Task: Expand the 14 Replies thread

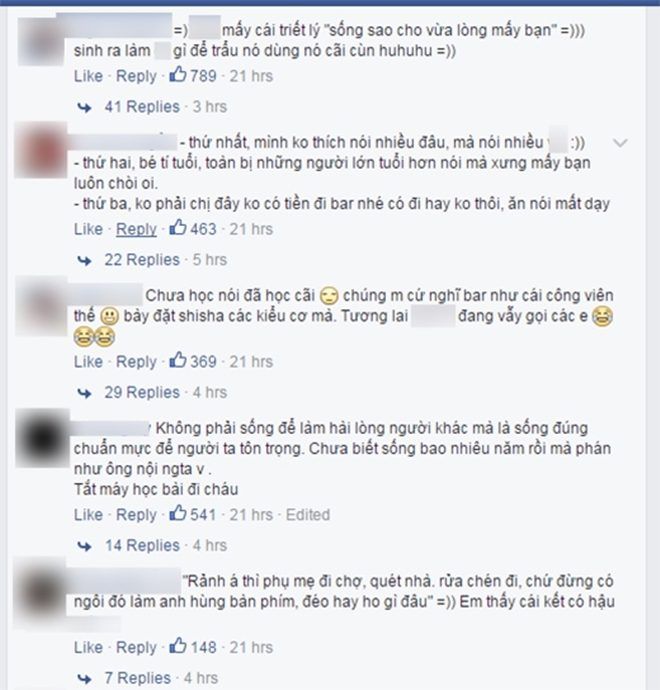Action: tap(142, 545)
